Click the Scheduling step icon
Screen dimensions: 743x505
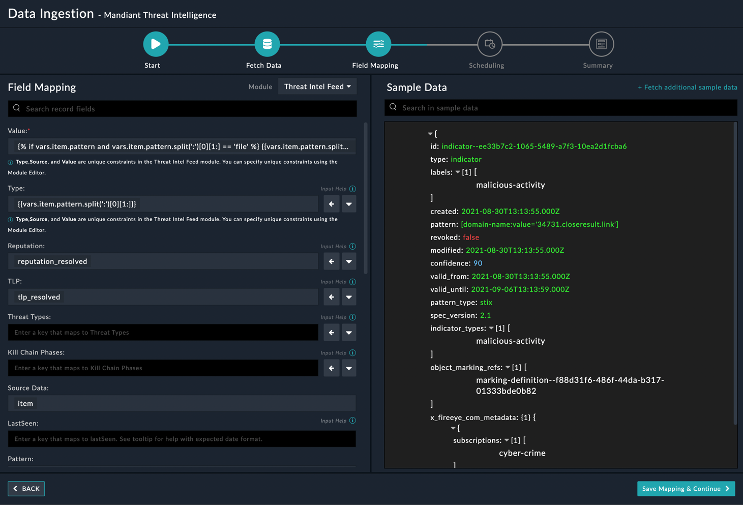488,44
